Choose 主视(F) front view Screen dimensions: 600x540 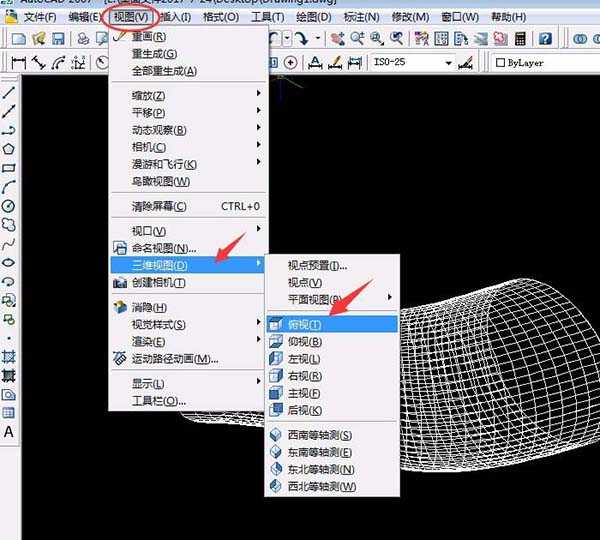[332, 393]
